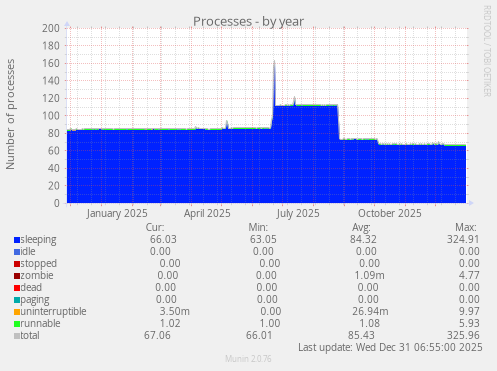Click the 60 y-axis tick label

pyautogui.click(x=53, y=151)
